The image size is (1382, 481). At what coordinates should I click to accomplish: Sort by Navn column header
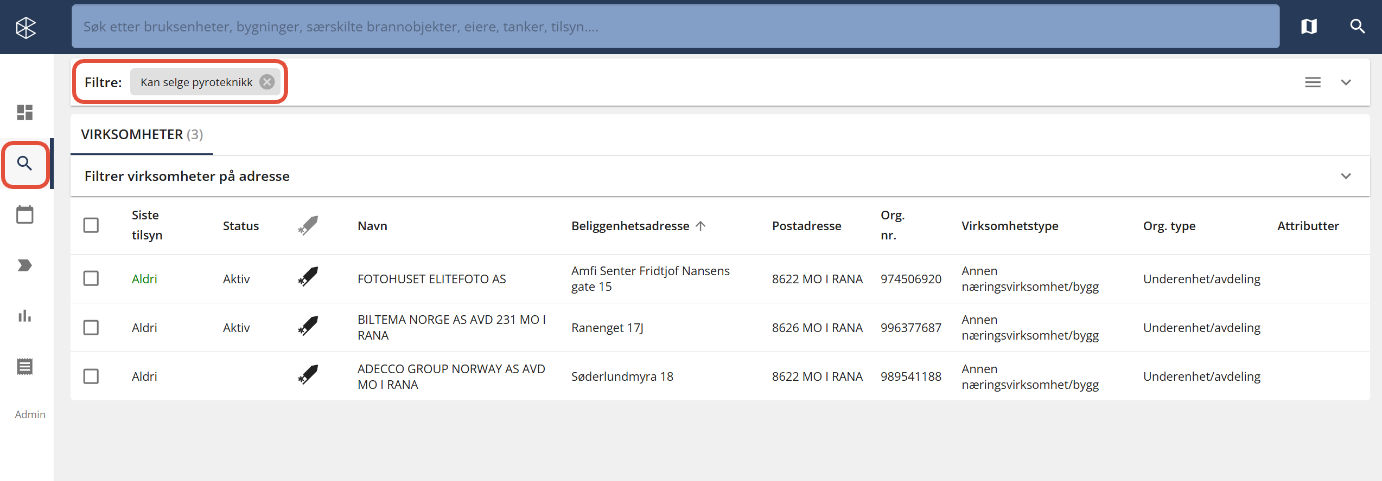click(x=372, y=226)
